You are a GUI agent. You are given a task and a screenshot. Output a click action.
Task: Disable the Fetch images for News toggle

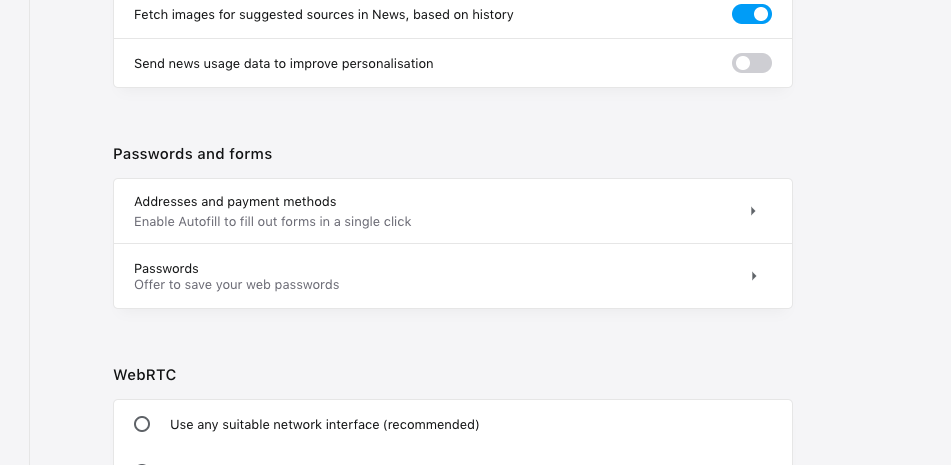click(751, 14)
